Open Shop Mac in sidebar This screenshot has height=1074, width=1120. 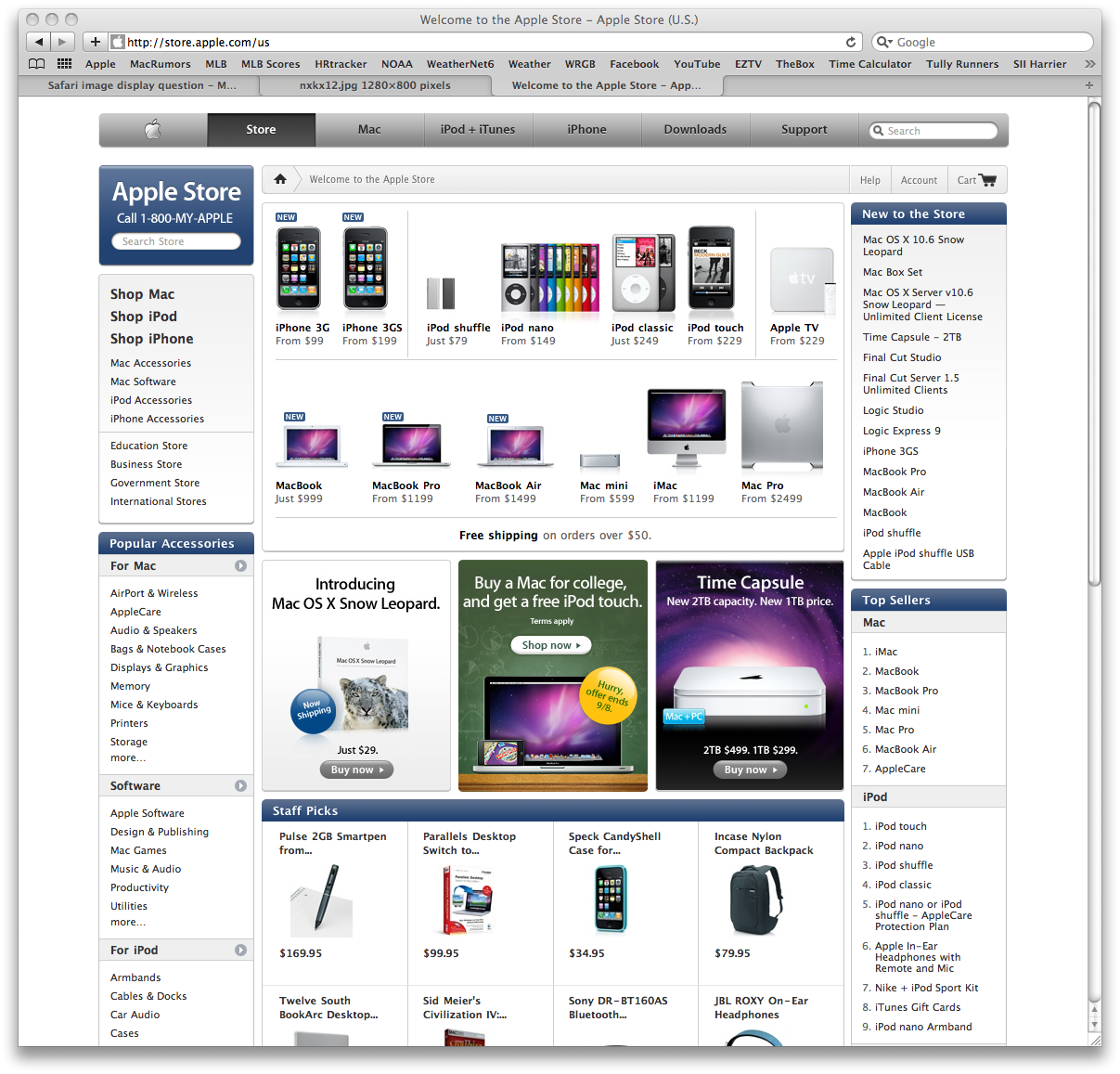142,294
